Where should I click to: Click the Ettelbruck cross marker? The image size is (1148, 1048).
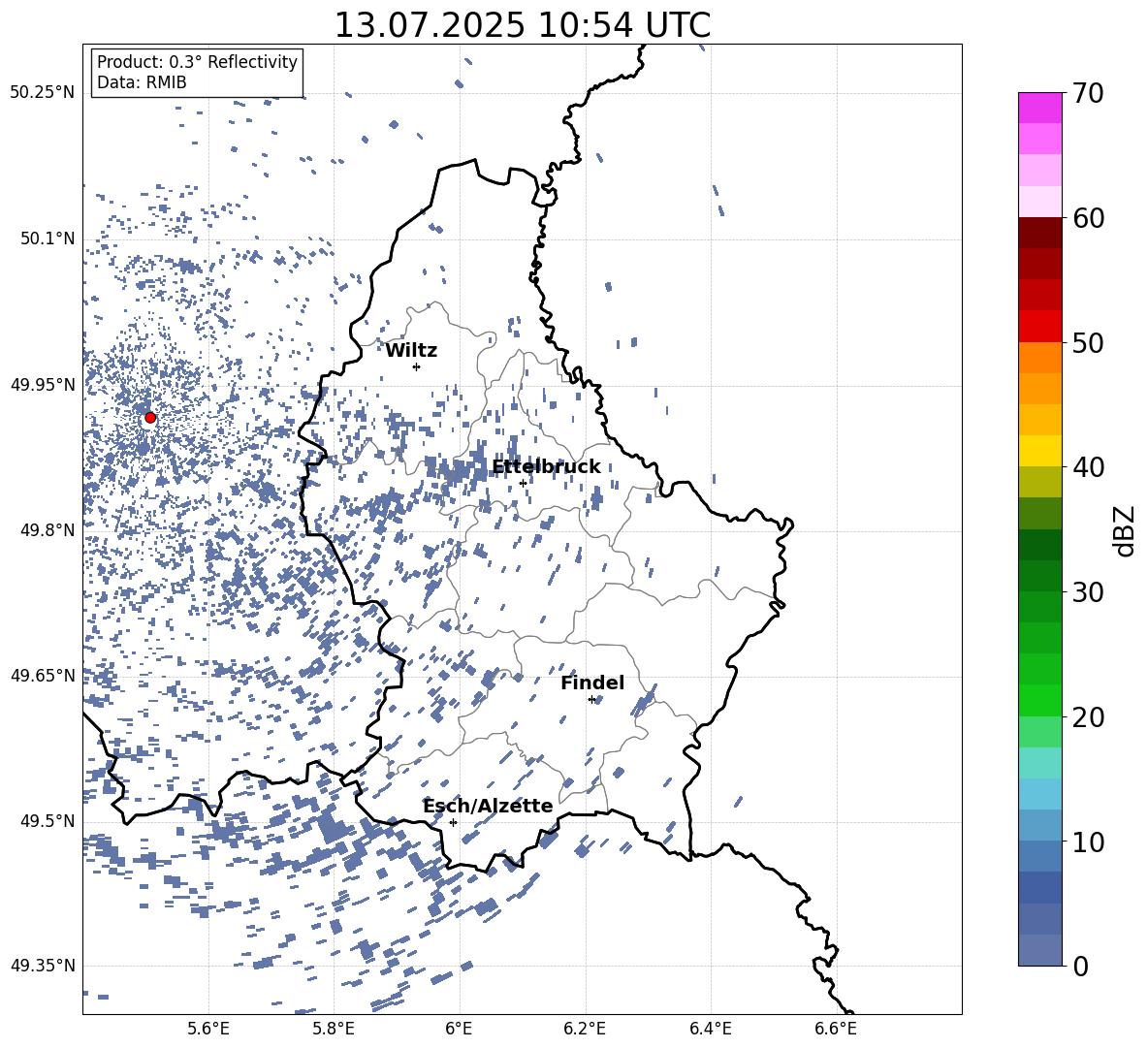point(523,483)
